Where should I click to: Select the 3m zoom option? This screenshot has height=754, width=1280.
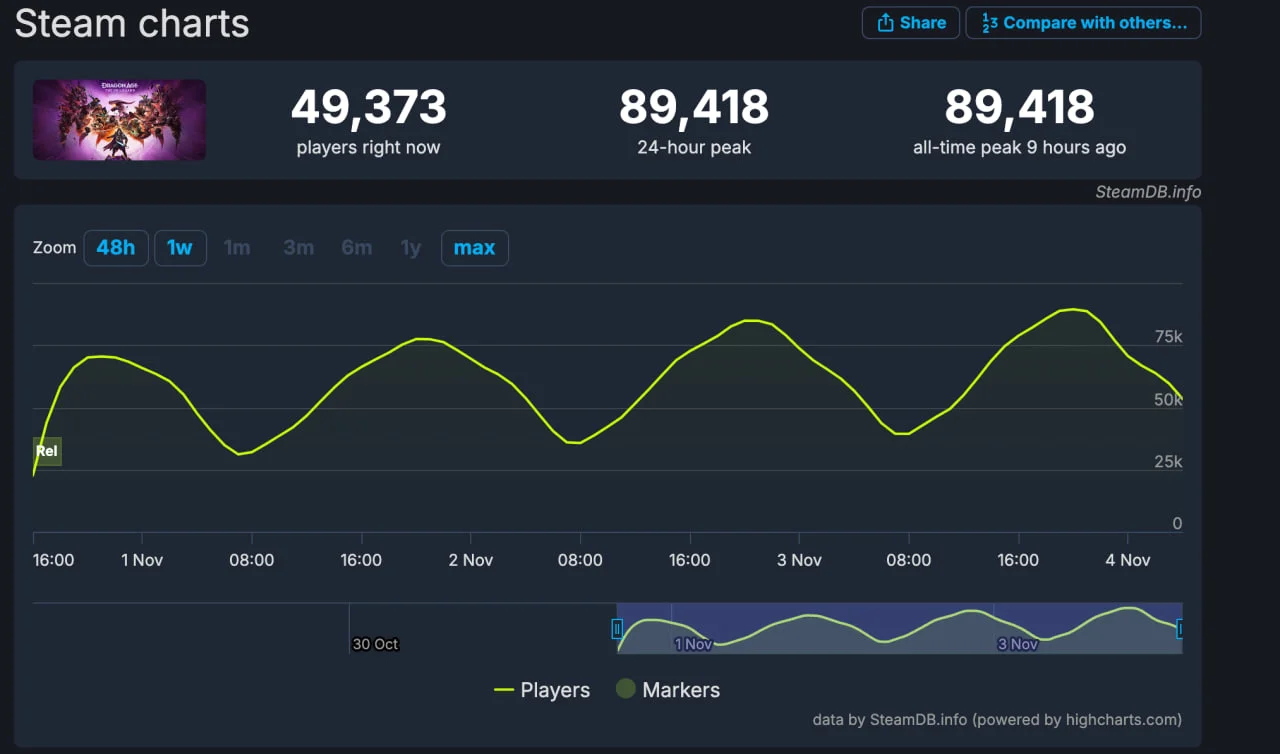[x=298, y=247]
